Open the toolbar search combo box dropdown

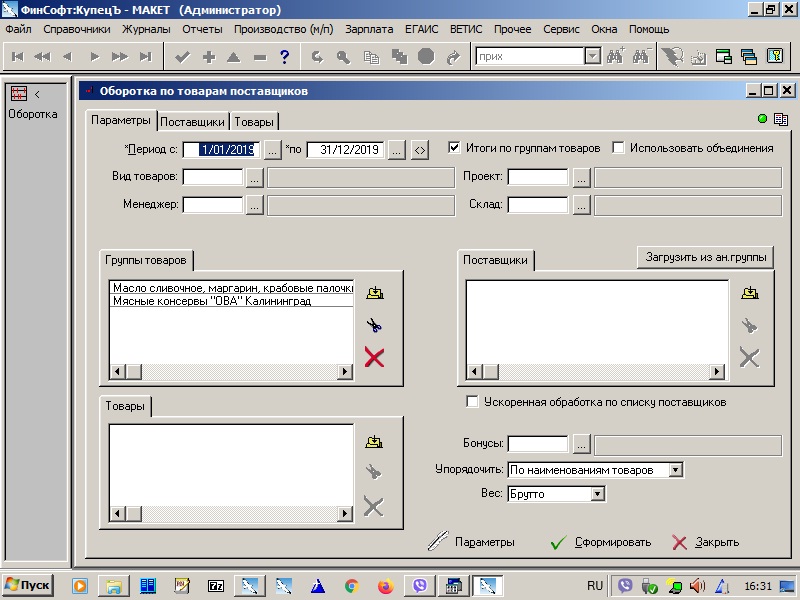pos(592,57)
